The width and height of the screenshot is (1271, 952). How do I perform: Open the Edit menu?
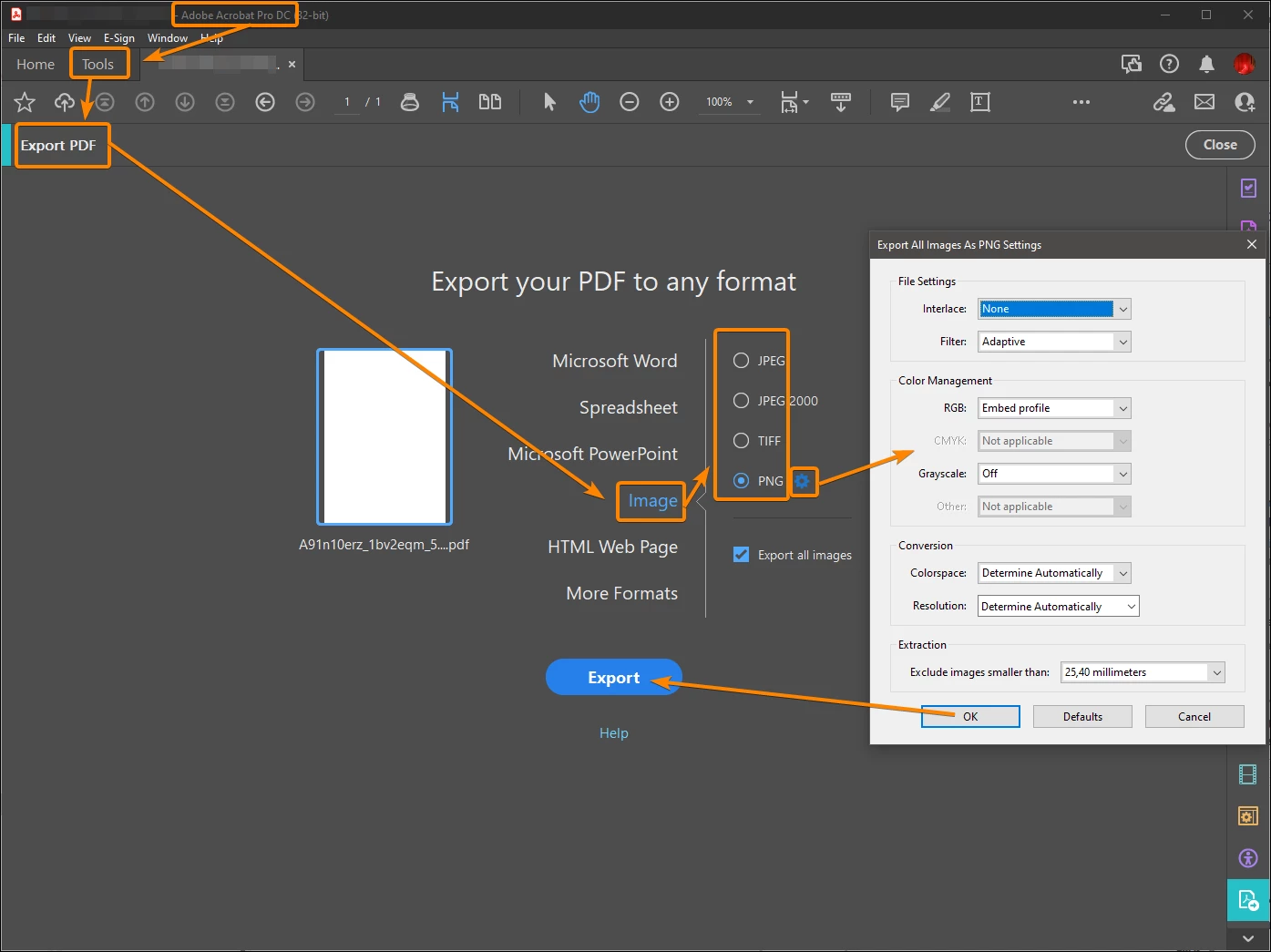(46, 38)
